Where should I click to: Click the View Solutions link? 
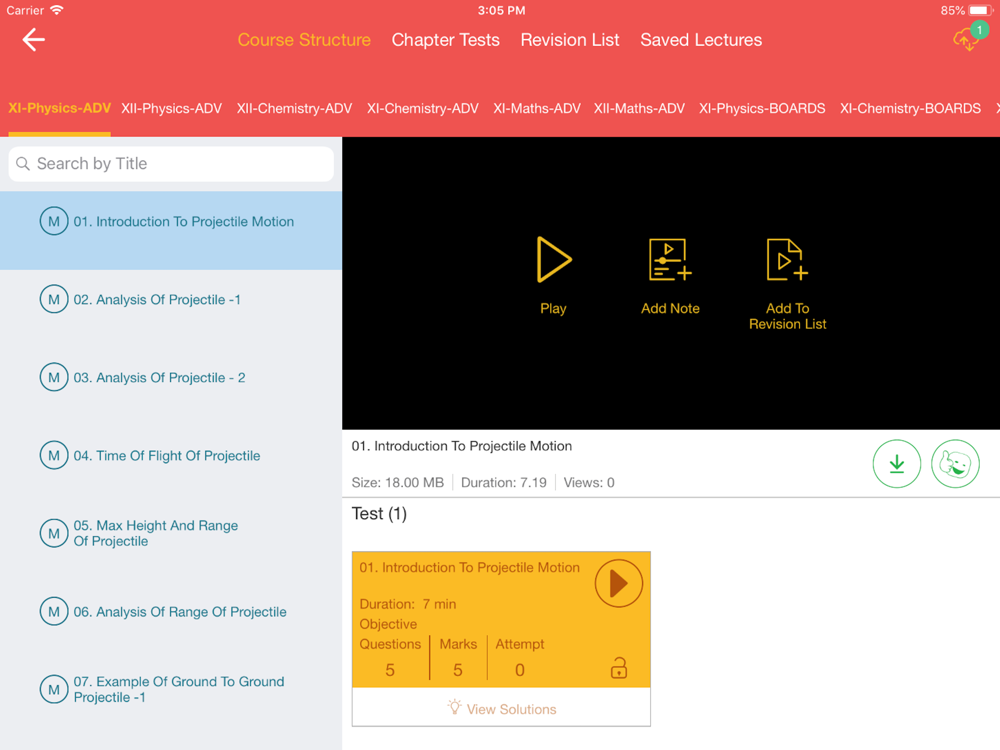tap(501, 708)
